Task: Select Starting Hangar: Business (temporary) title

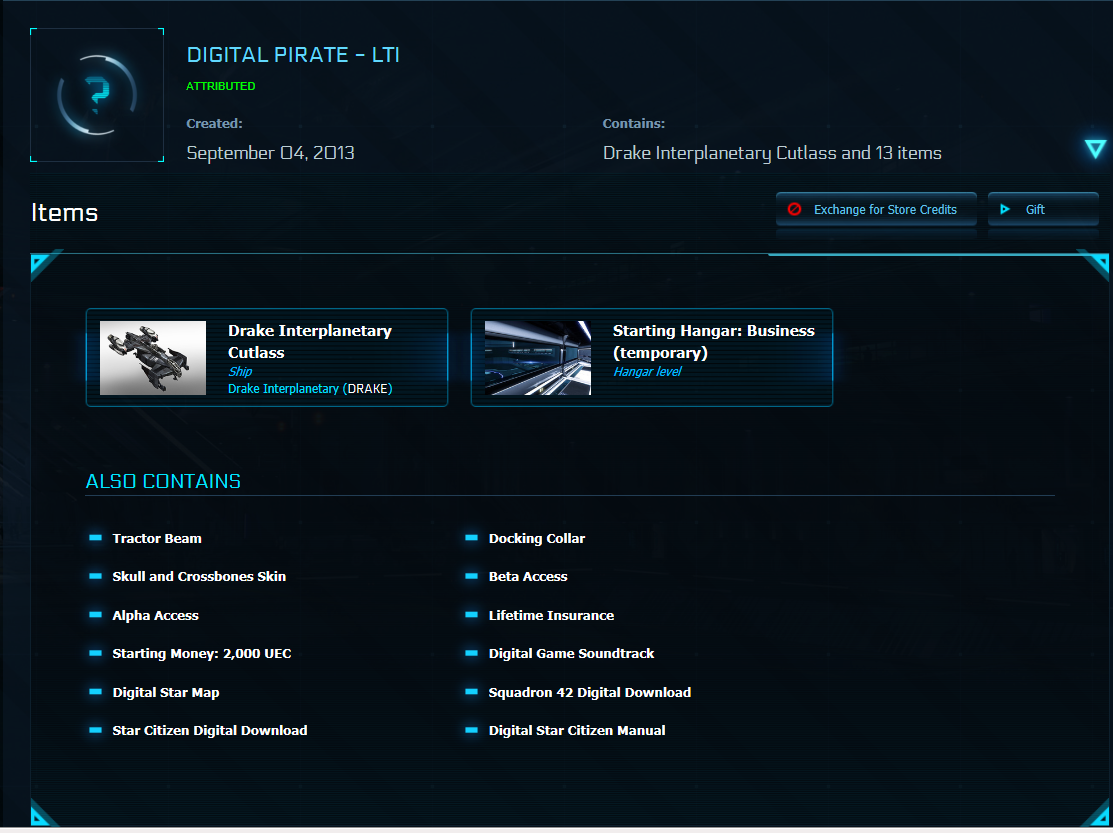Action: [x=713, y=341]
